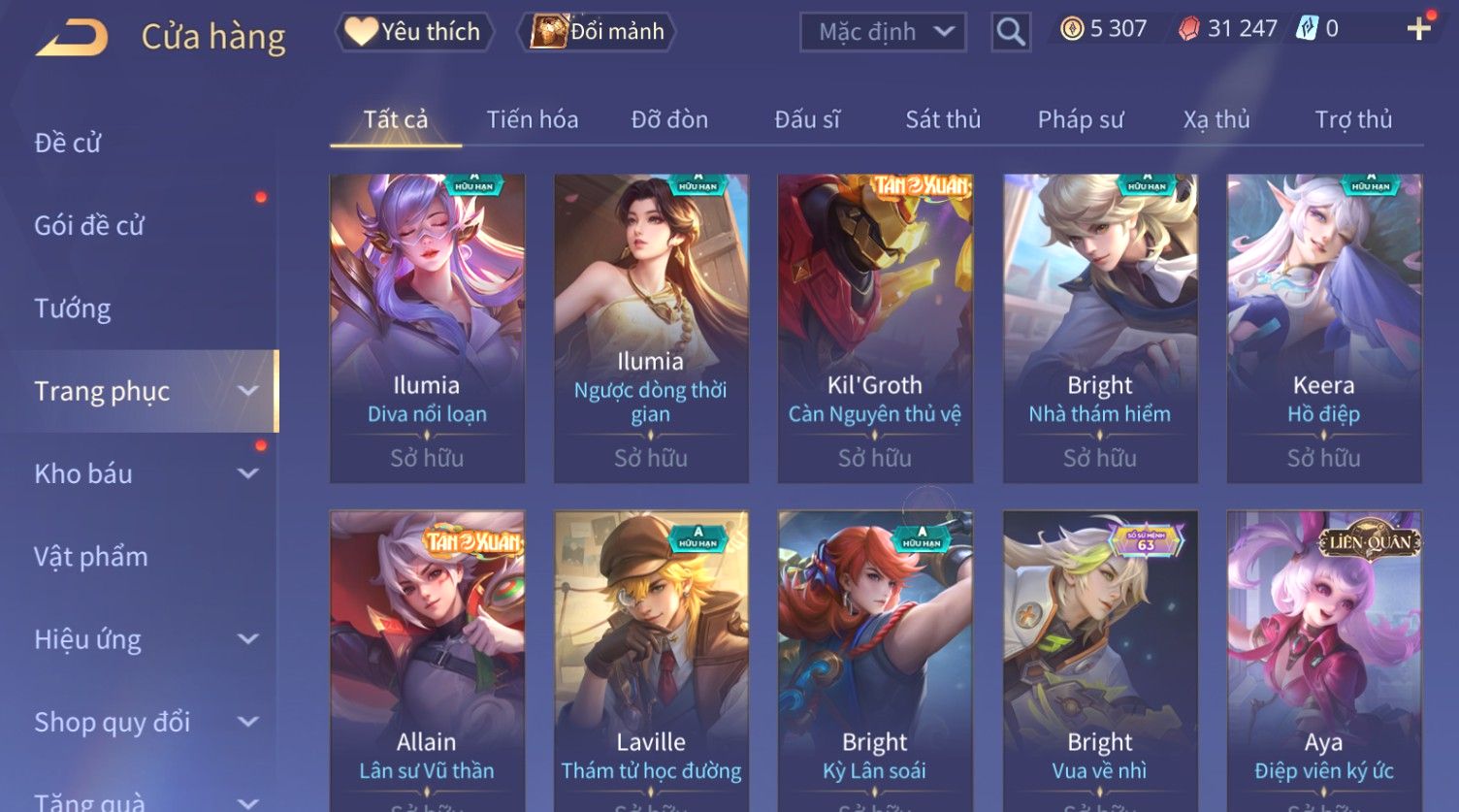
Task: Switch to the Pháp sư tab
Action: (1081, 119)
